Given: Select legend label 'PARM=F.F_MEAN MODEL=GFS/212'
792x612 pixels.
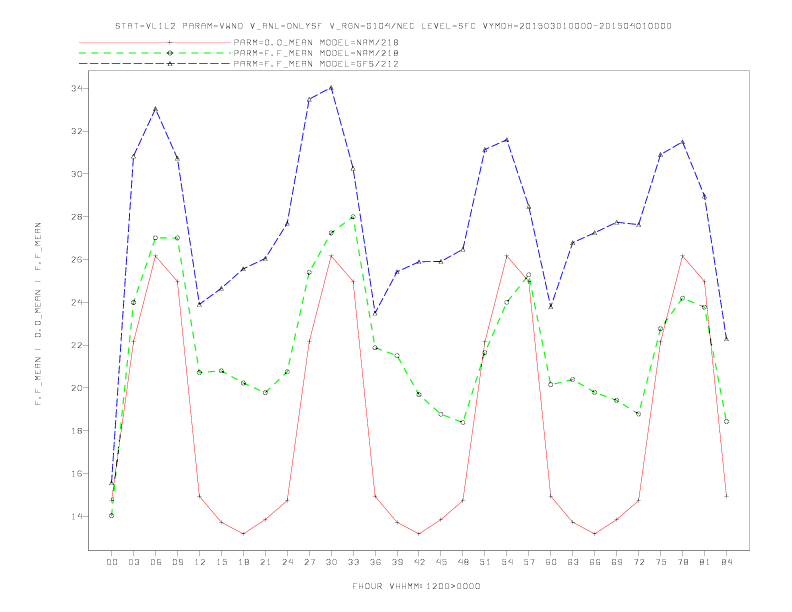Looking at the screenshot, I should (316, 64).
